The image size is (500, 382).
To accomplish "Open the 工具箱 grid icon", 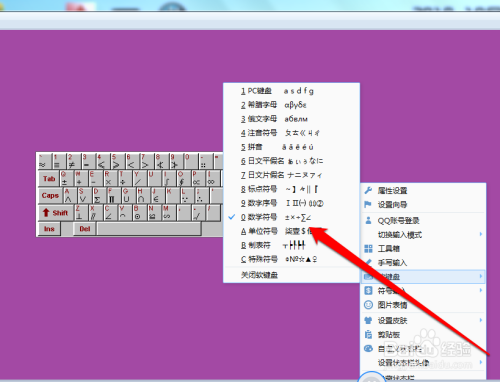I will 368,248.
